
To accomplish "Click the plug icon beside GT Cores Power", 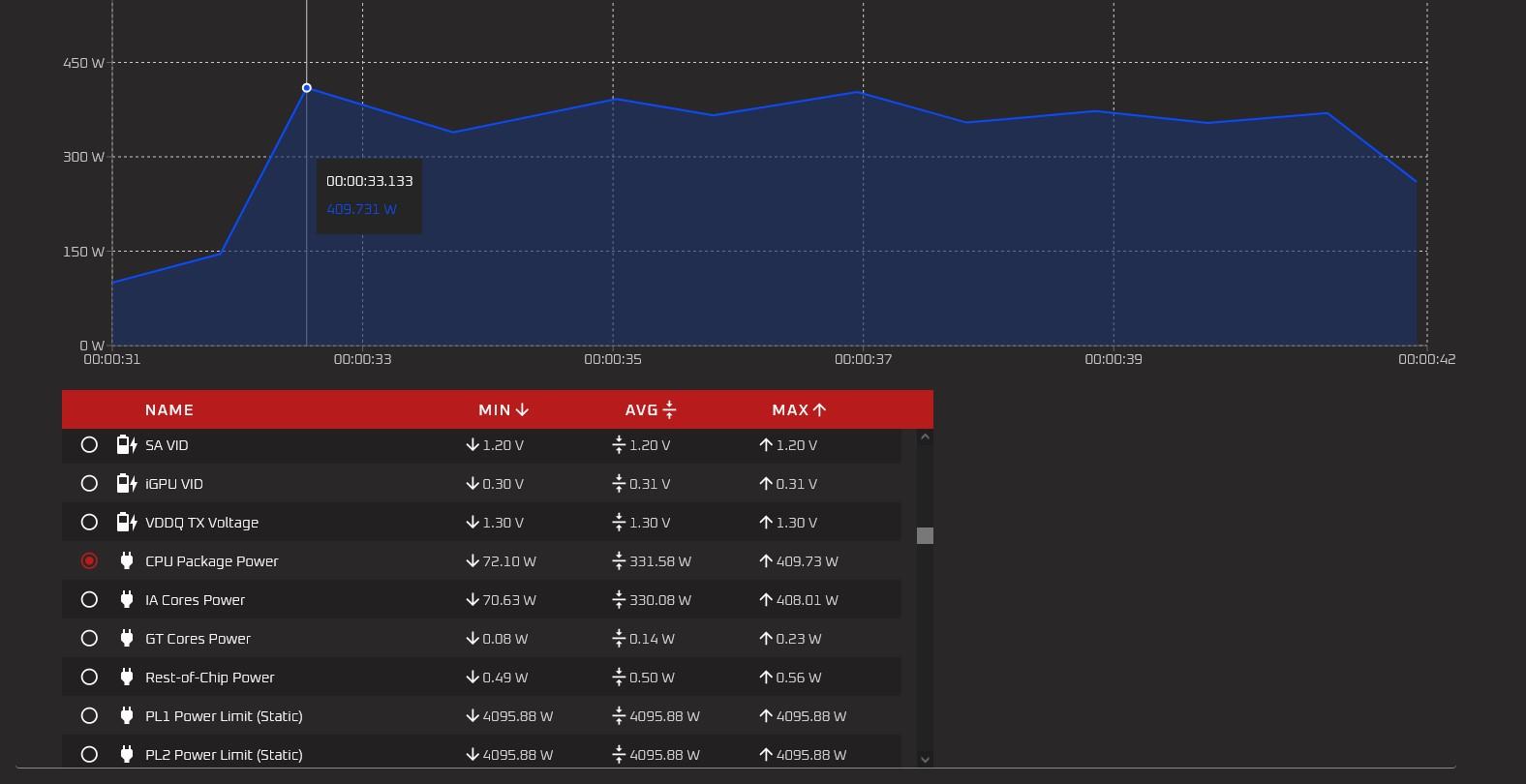I will pos(126,639).
